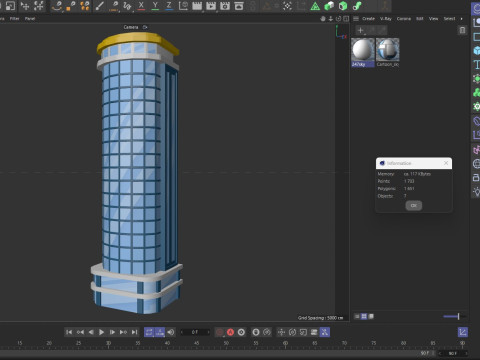Click the camera icon in right sidebar
This screenshot has height=360, width=480.
point(477,178)
